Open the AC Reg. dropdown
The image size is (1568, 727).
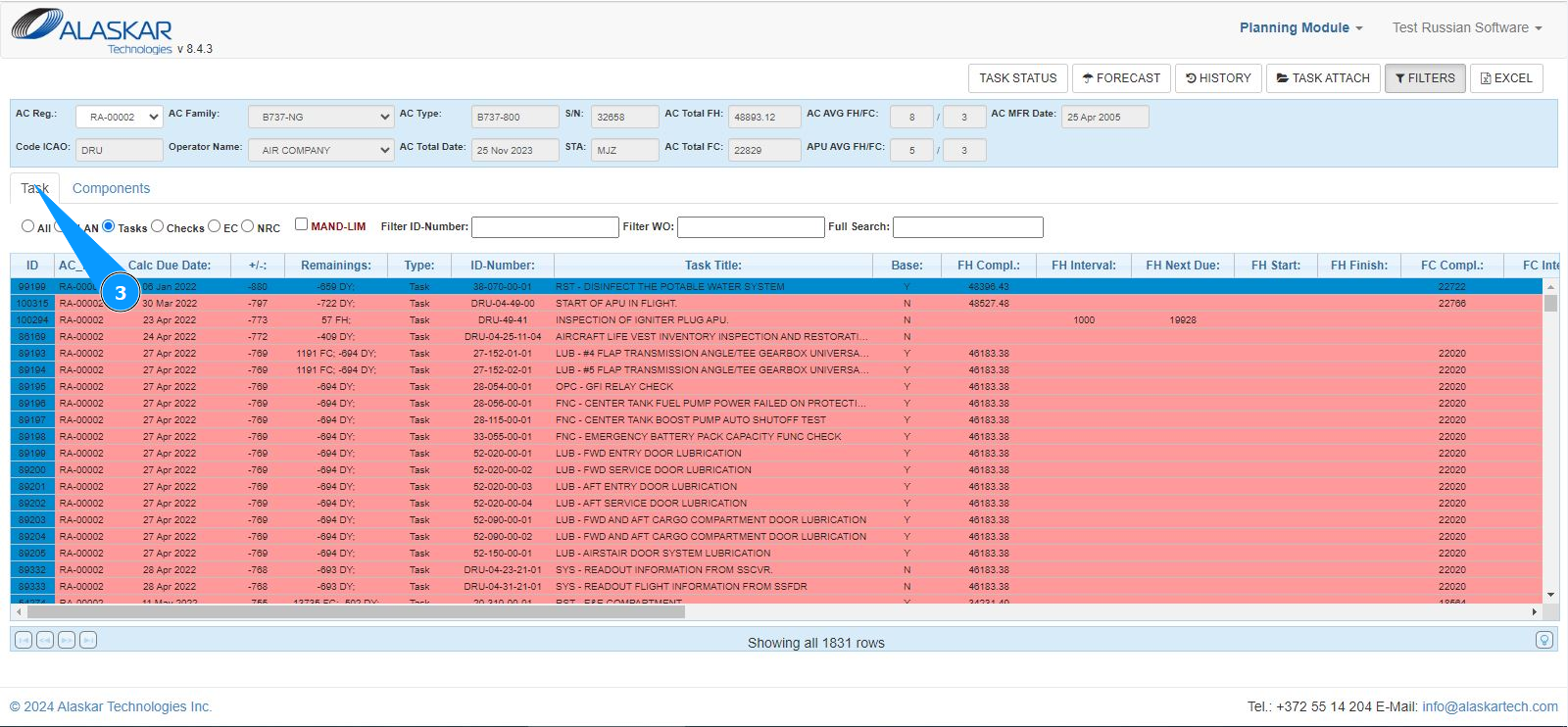pos(119,117)
